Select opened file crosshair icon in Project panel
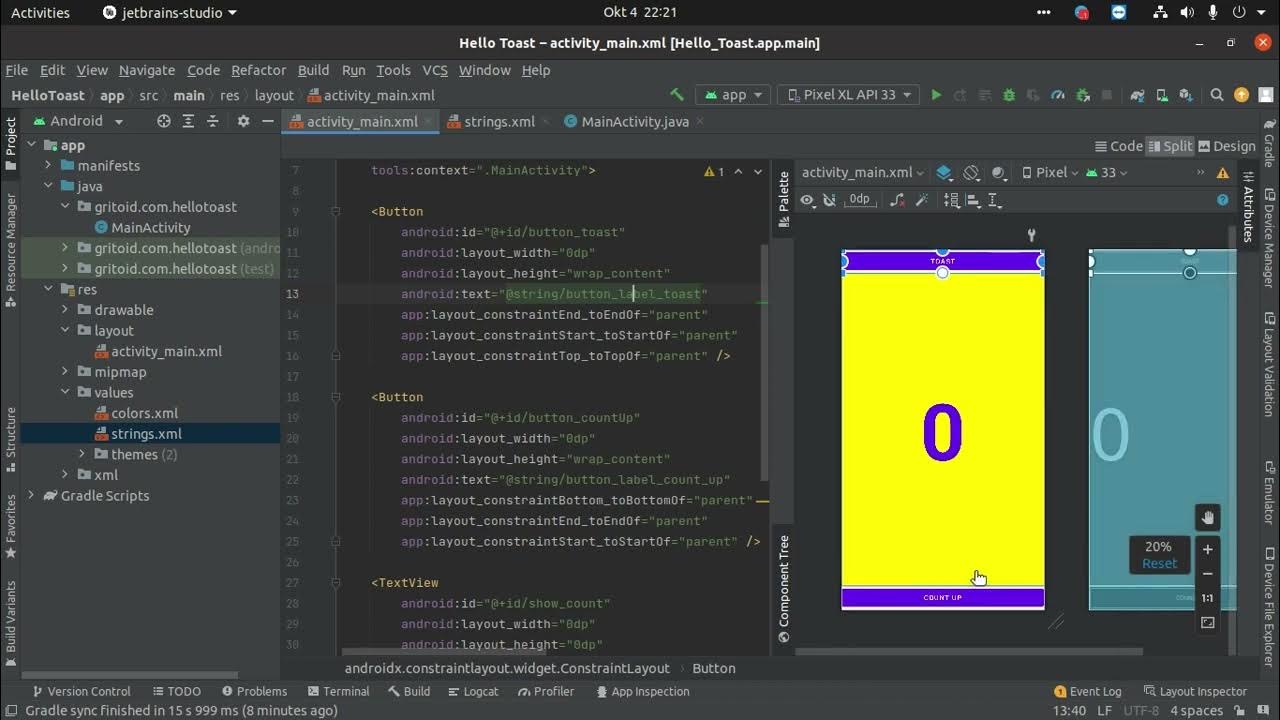 (x=164, y=121)
